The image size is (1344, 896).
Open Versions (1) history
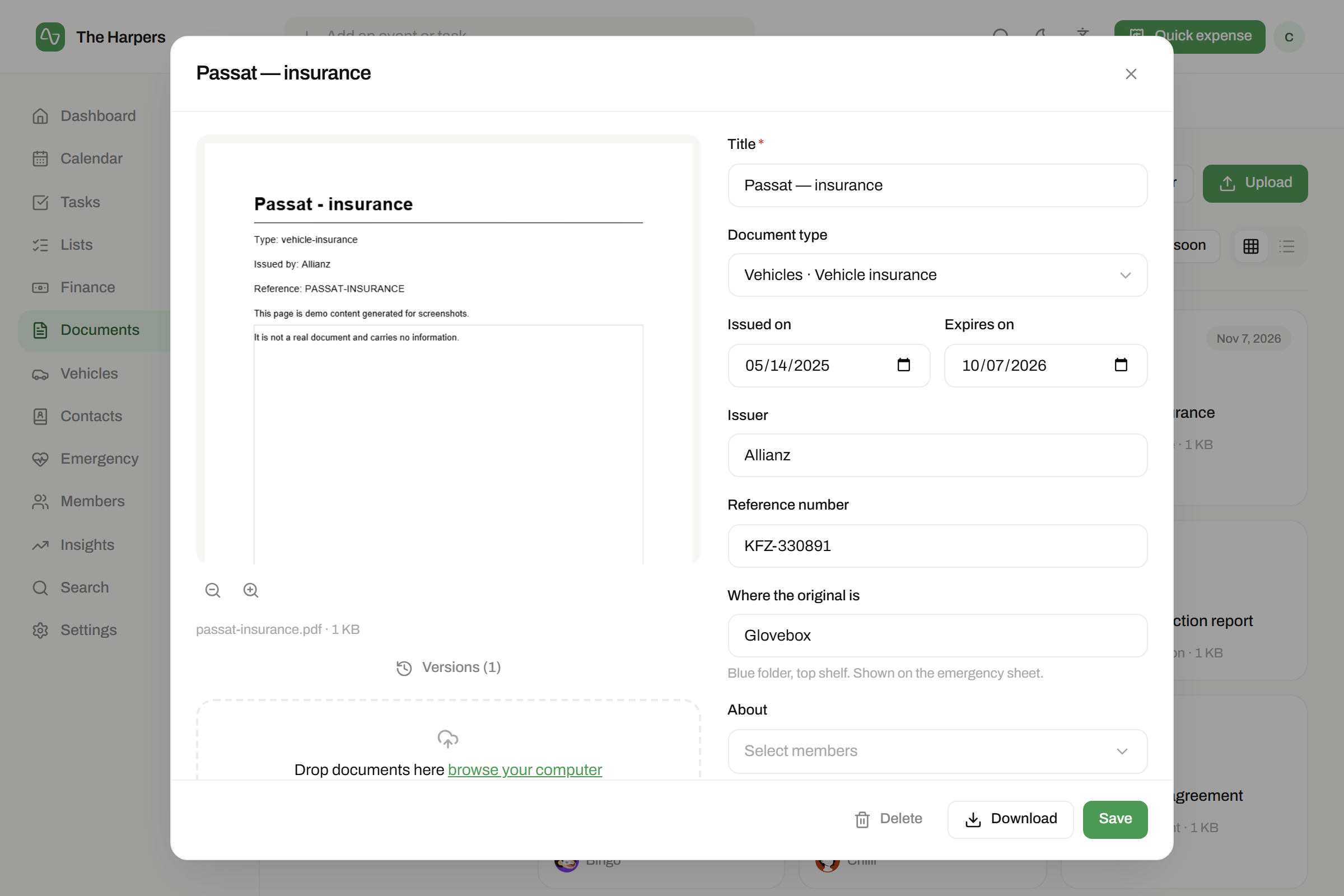449,668
